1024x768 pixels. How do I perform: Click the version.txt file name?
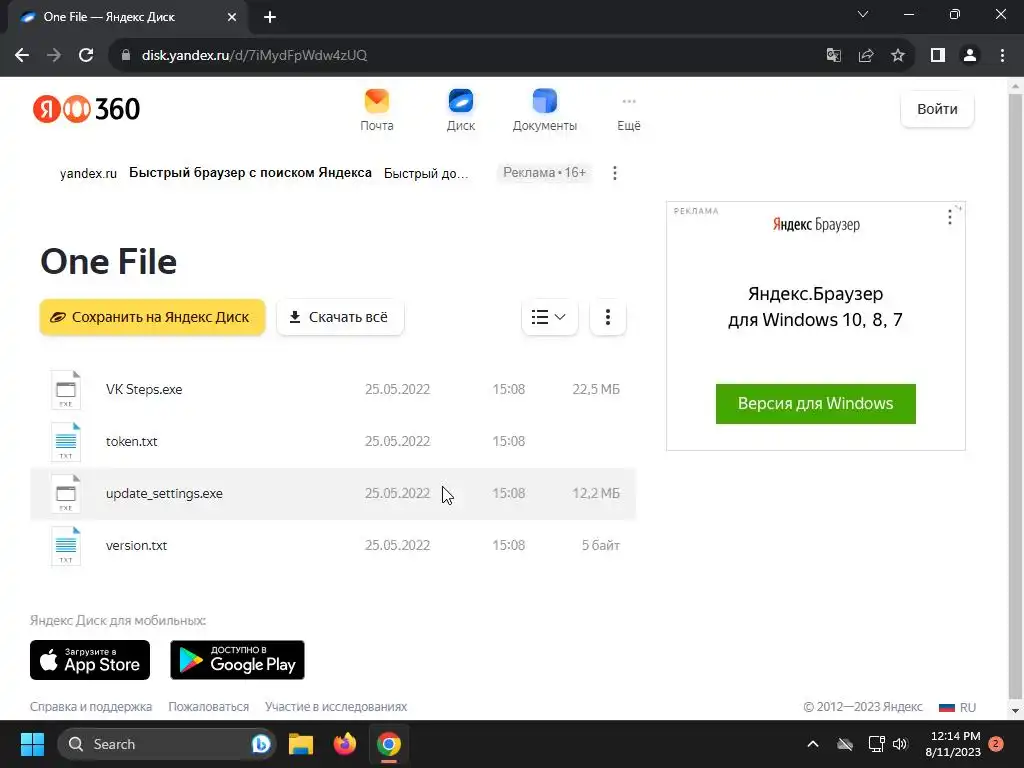136,545
